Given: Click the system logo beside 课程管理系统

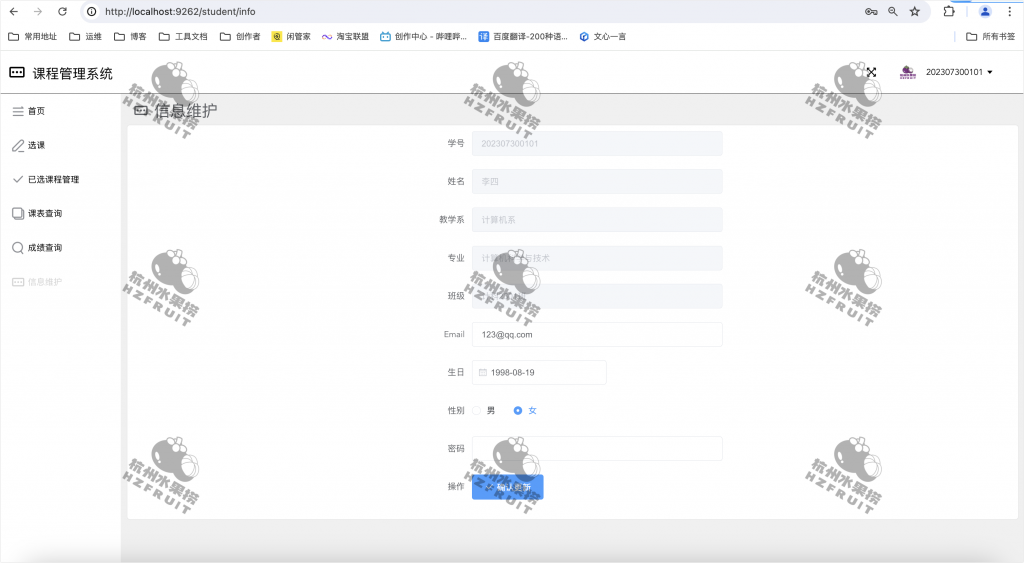Looking at the screenshot, I should (17, 72).
